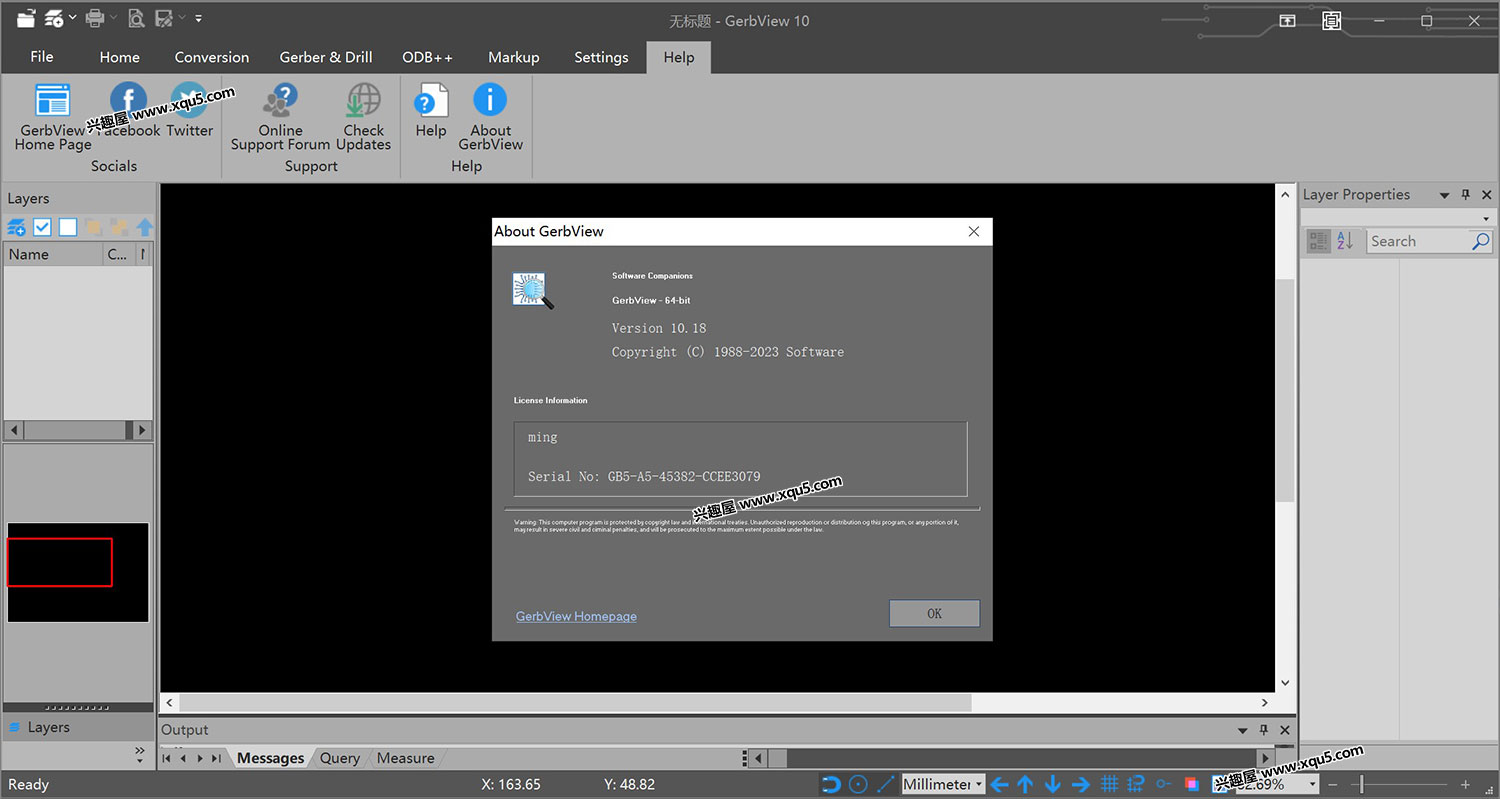Click the Name column header in Layers list

tap(54, 254)
